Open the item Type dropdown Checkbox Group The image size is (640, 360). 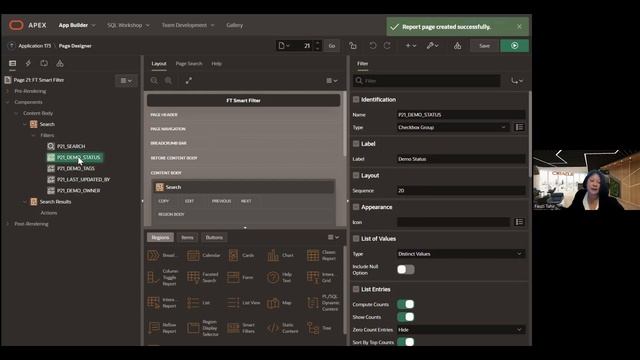point(453,127)
